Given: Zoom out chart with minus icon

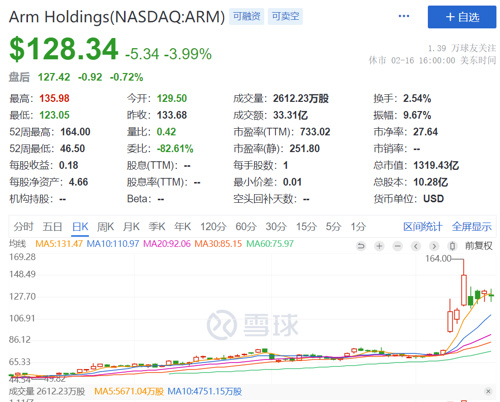Looking at the screenshot, I should pos(397,246).
